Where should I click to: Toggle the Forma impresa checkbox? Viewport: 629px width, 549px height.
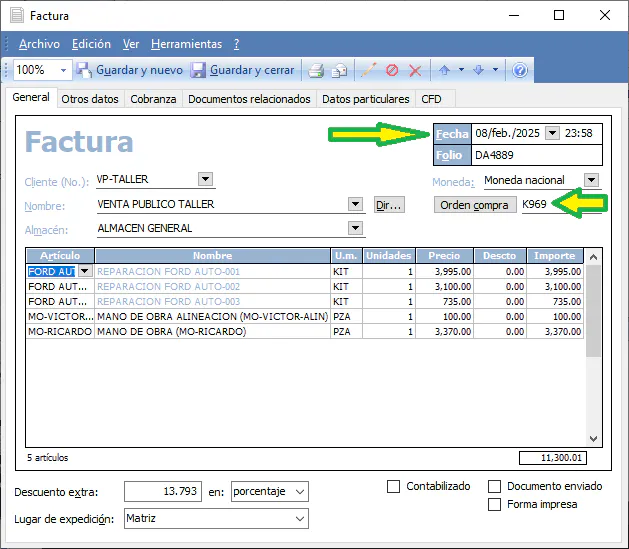pos(495,505)
